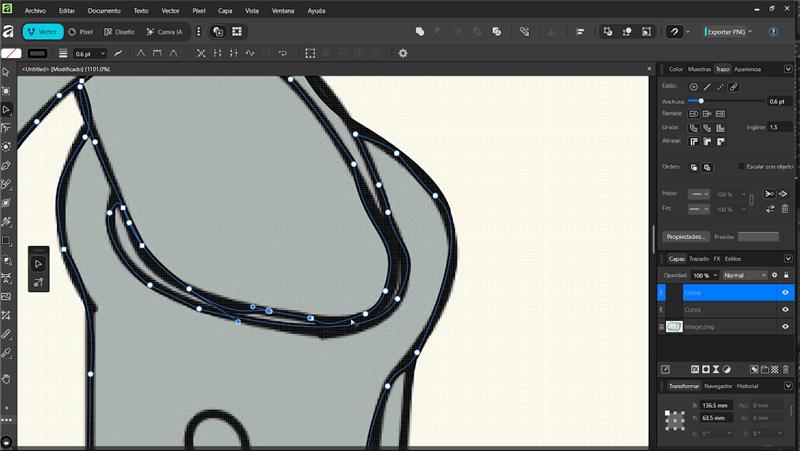Viewport: 800px width, 451px height.
Task: Toggle the layer lock icon in Capas
Action: tap(786, 275)
